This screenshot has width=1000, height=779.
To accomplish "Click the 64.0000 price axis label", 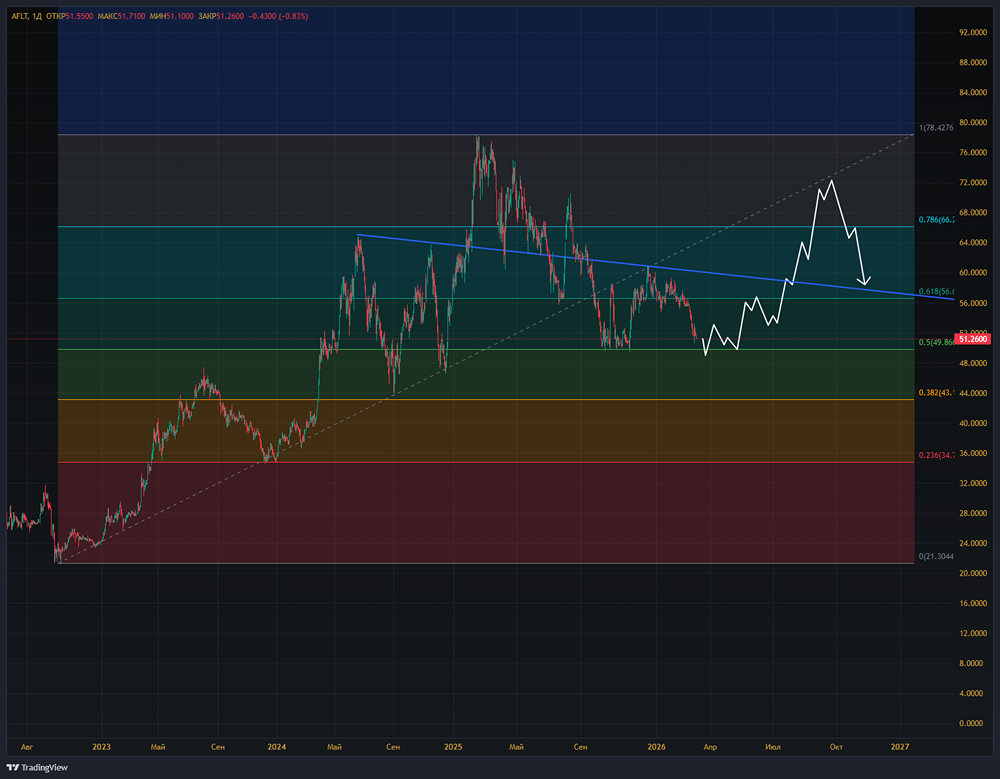I will (x=973, y=242).
